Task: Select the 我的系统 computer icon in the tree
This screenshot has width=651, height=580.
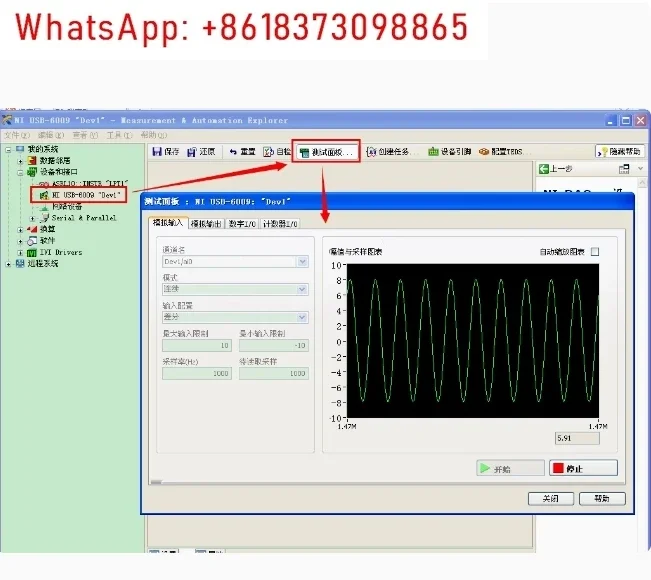Action: point(20,149)
